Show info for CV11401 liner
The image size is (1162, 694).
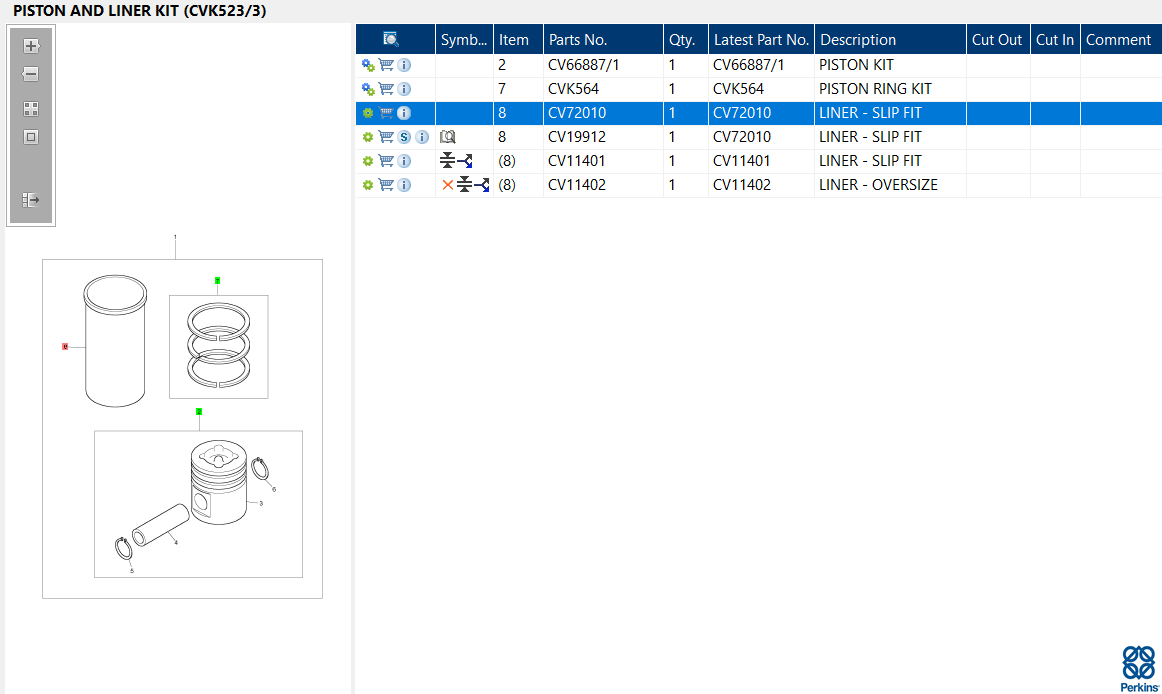(404, 161)
